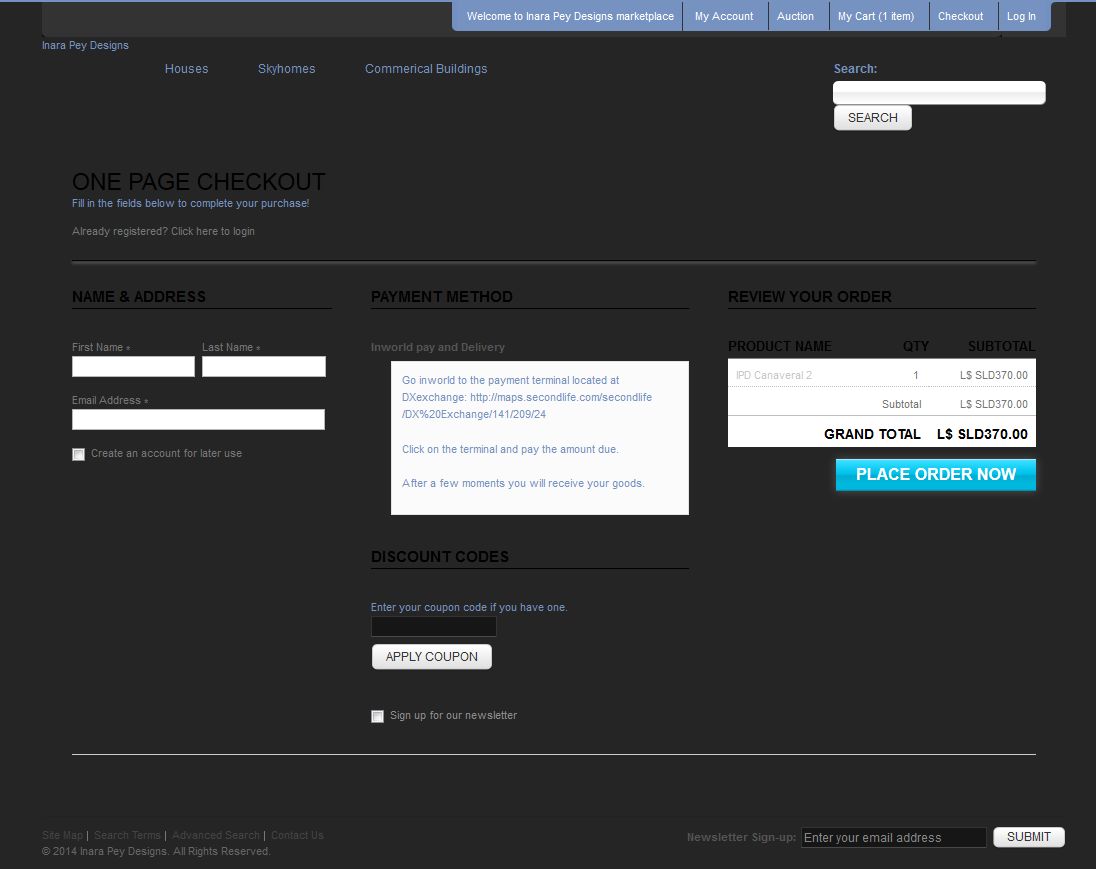Select the Last Name text box
Viewport: 1096px width, 869px height.
[x=263, y=367]
